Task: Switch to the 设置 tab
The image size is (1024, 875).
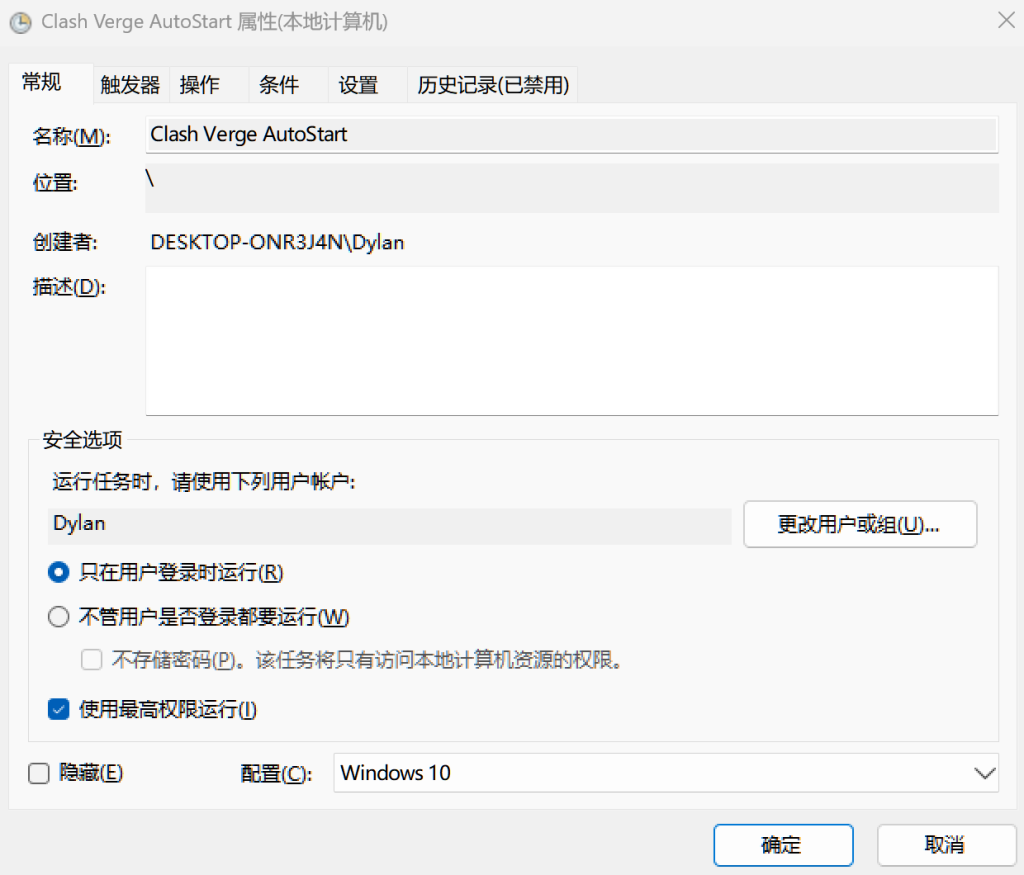Action: pyautogui.click(x=357, y=84)
